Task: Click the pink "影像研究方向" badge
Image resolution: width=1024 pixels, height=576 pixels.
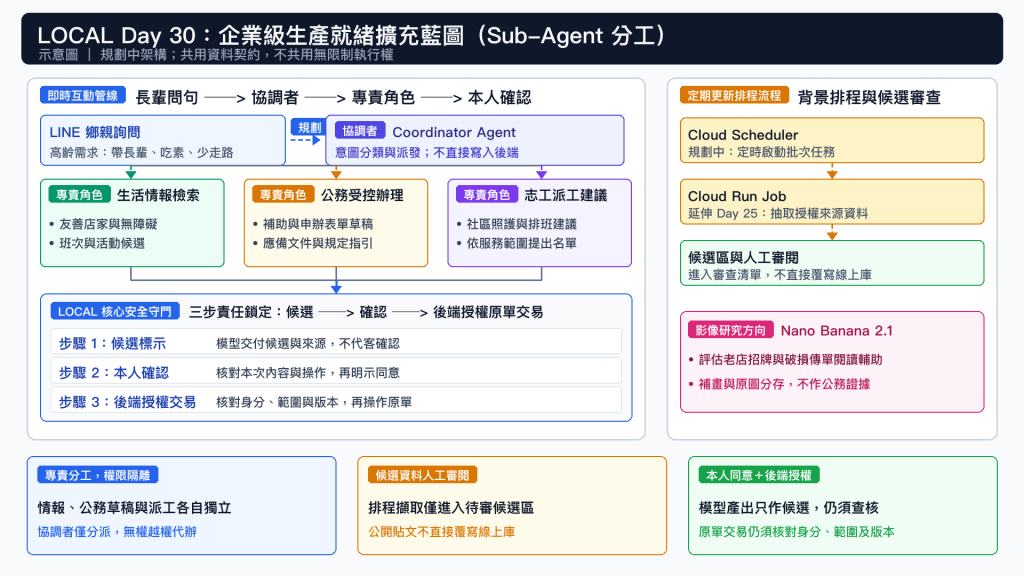Action: (x=730, y=330)
